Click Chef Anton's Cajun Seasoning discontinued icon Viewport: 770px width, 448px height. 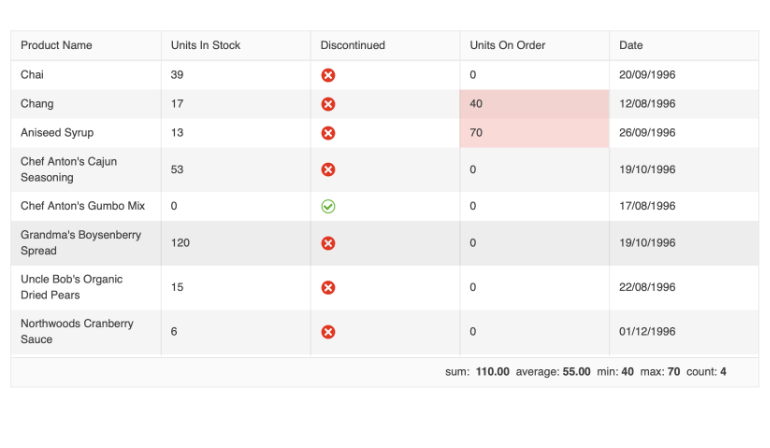click(328, 170)
